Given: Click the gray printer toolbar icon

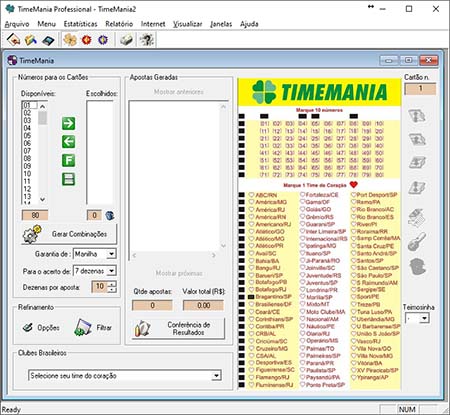Looking at the screenshot, I should click(126, 40).
